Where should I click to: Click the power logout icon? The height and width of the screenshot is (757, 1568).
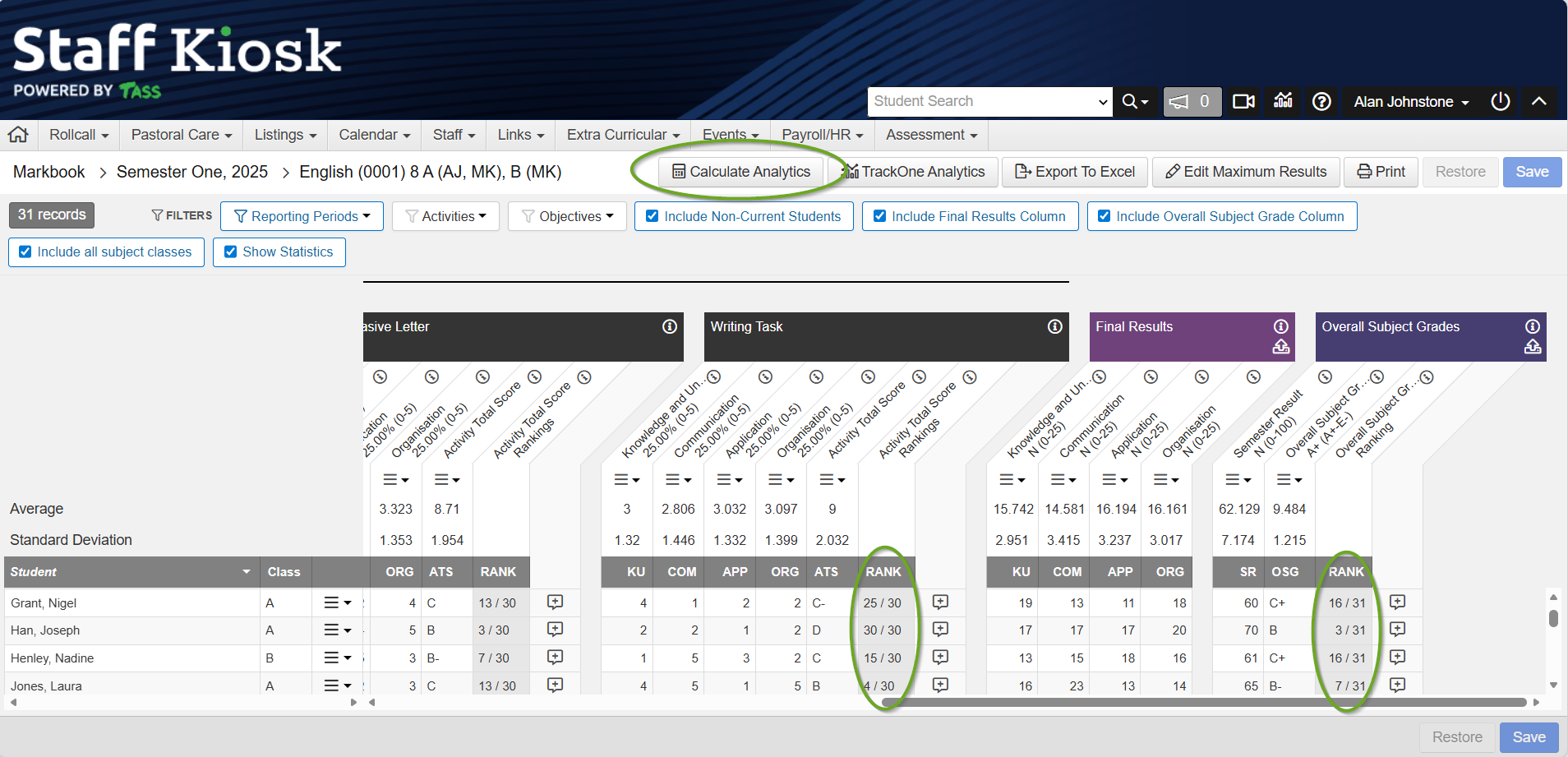(1500, 102)
